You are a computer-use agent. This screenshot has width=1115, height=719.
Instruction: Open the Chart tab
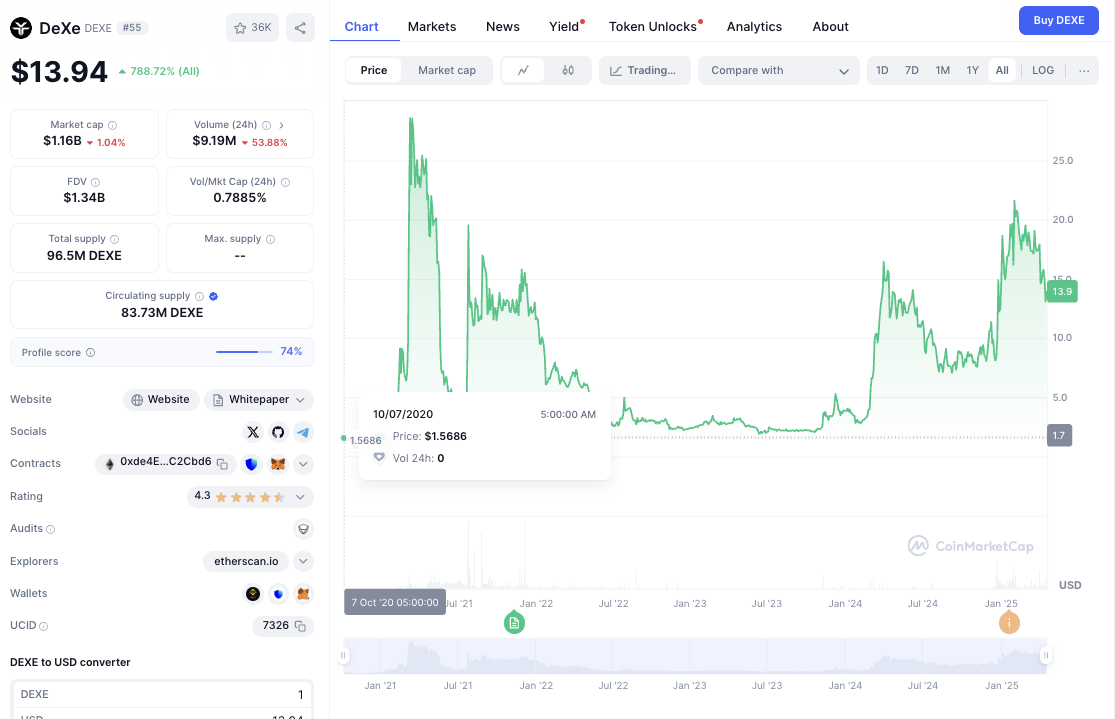point(361,27)
